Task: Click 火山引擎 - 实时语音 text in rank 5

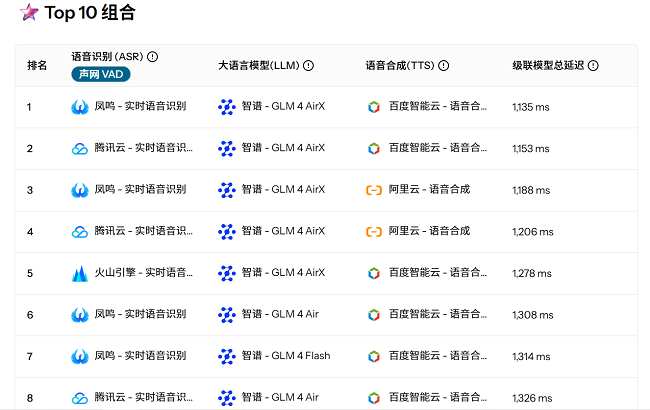Action: coord(143,272)
